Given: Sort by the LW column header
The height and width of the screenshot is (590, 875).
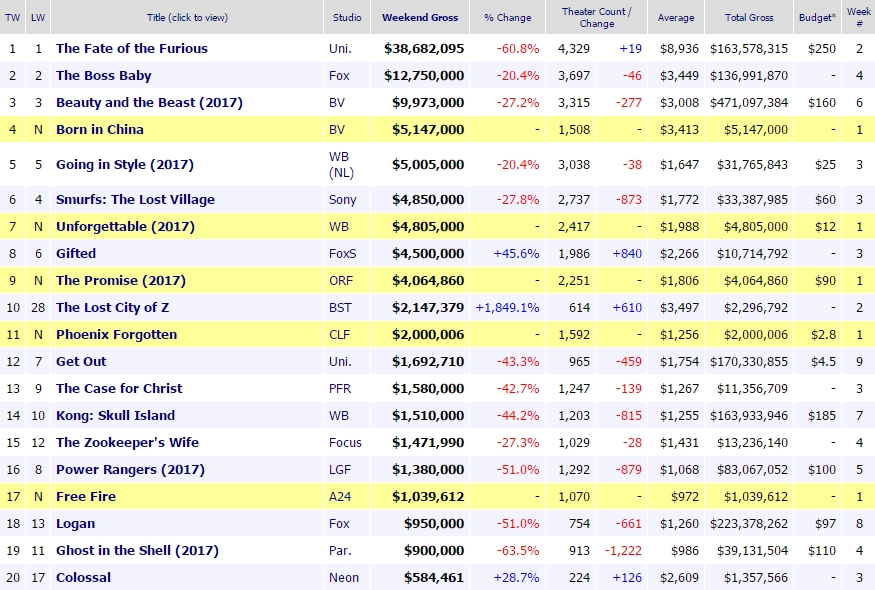Looking at the screenshot, I should [38, 17].
